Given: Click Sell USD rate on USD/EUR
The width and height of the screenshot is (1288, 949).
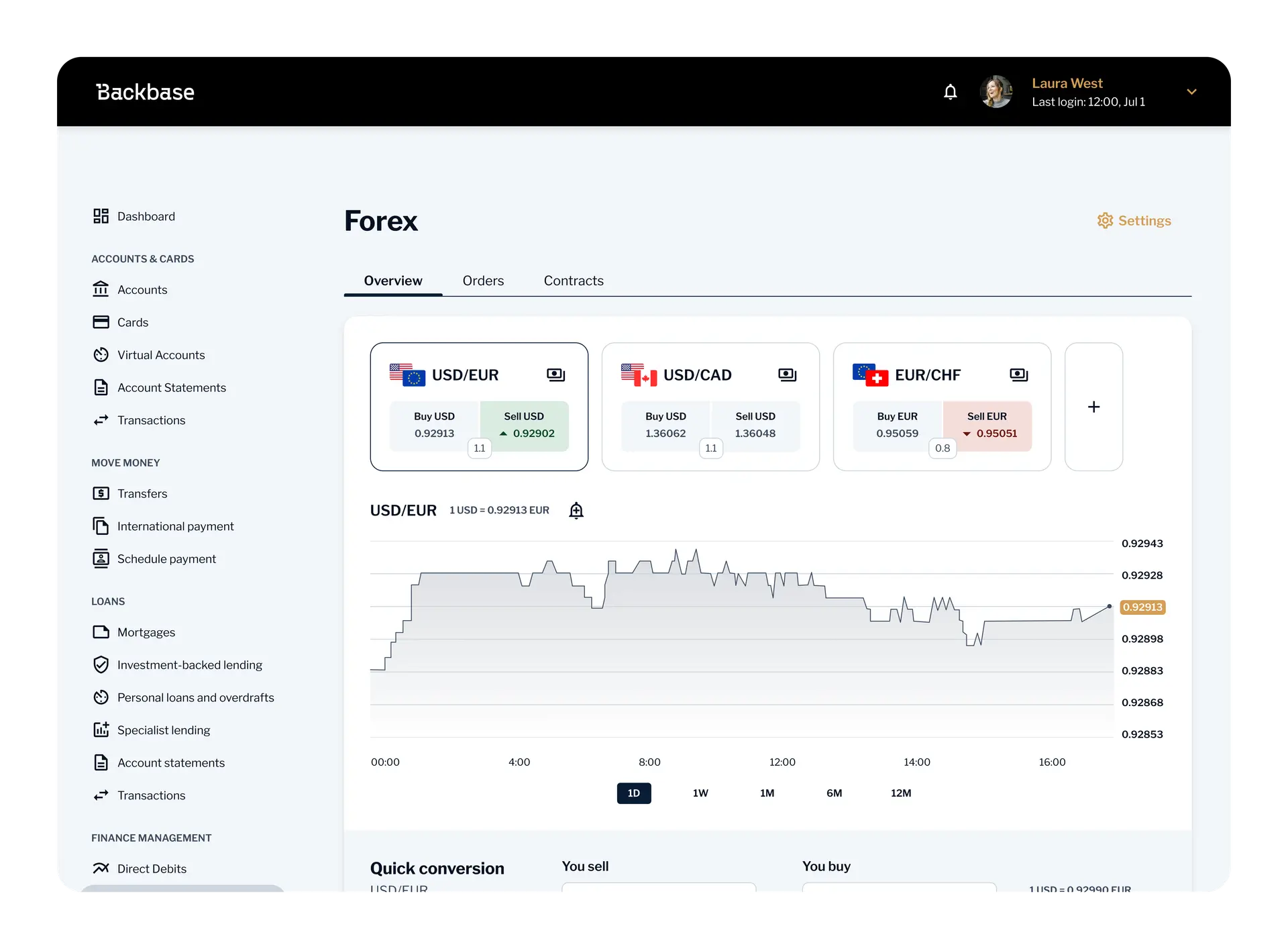Looking at the screenshot, I should 524,426.
